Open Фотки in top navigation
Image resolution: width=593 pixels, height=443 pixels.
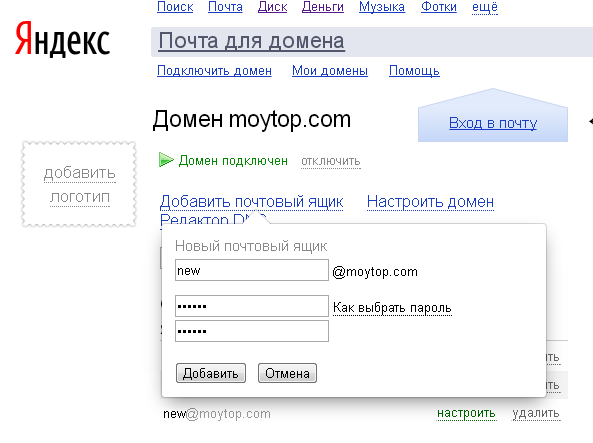[439, 7]
